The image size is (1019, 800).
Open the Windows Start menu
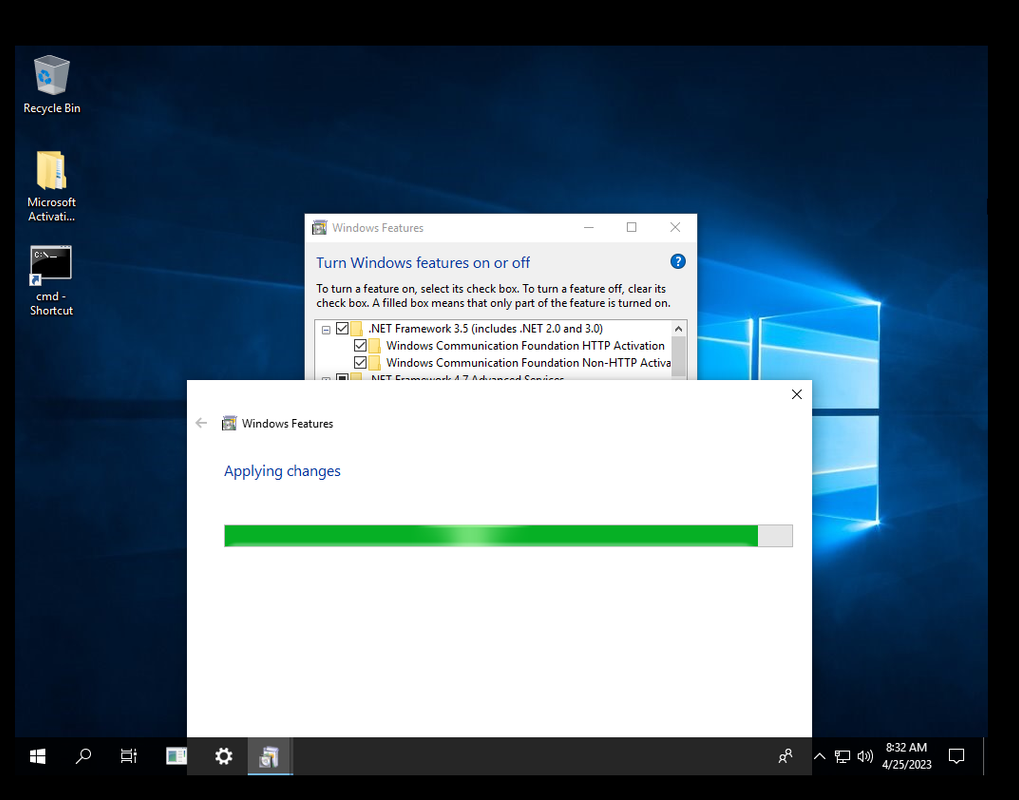(38, 756)
